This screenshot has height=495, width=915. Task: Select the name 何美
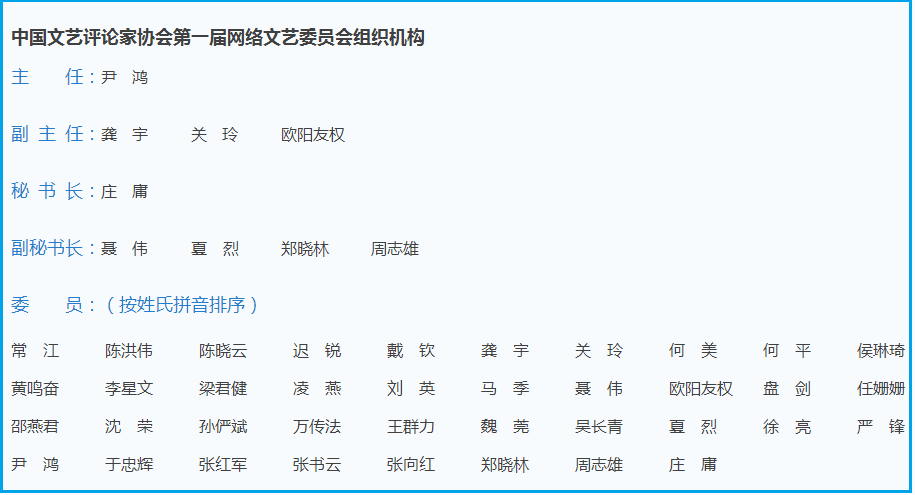[x=693, y=351]
